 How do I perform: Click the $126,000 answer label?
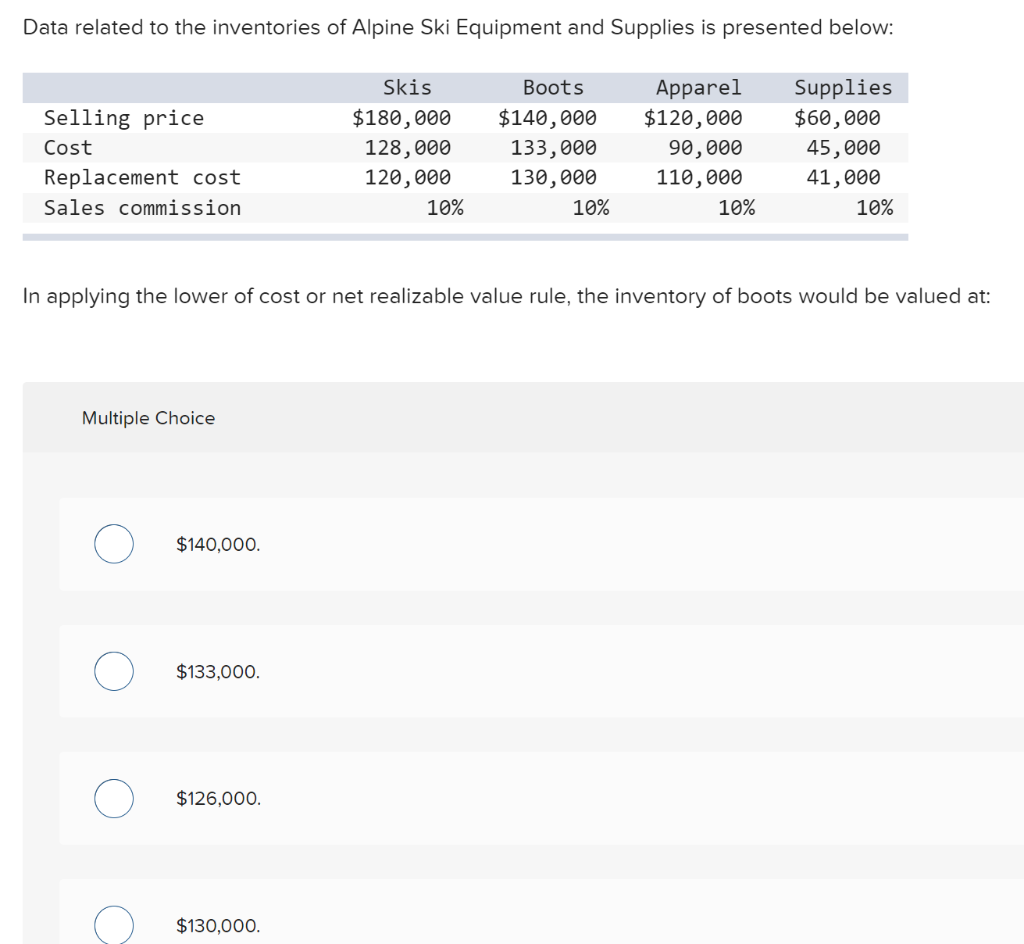tap(218, 798)
